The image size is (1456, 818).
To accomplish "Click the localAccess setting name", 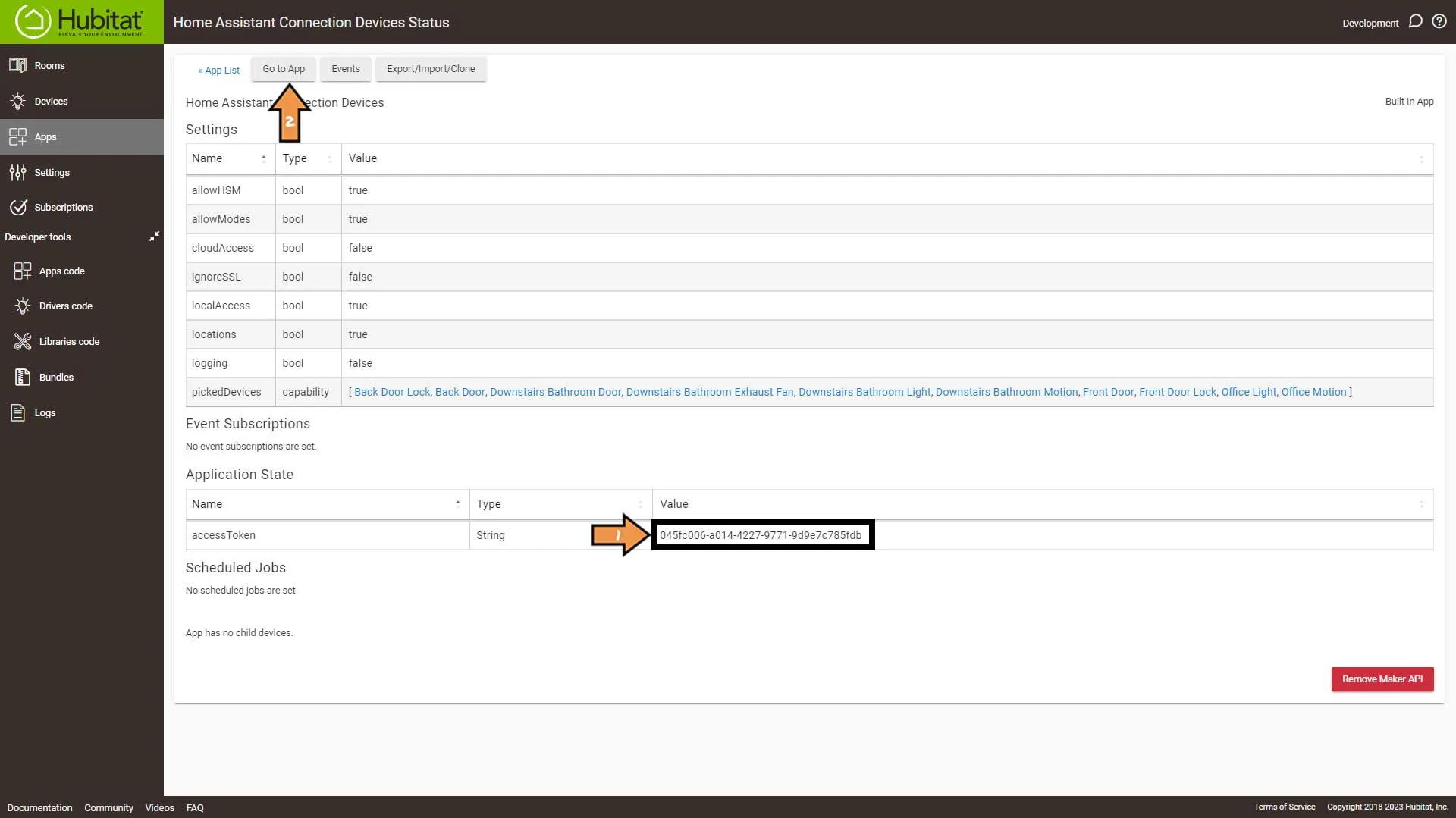I will (221, 306).
